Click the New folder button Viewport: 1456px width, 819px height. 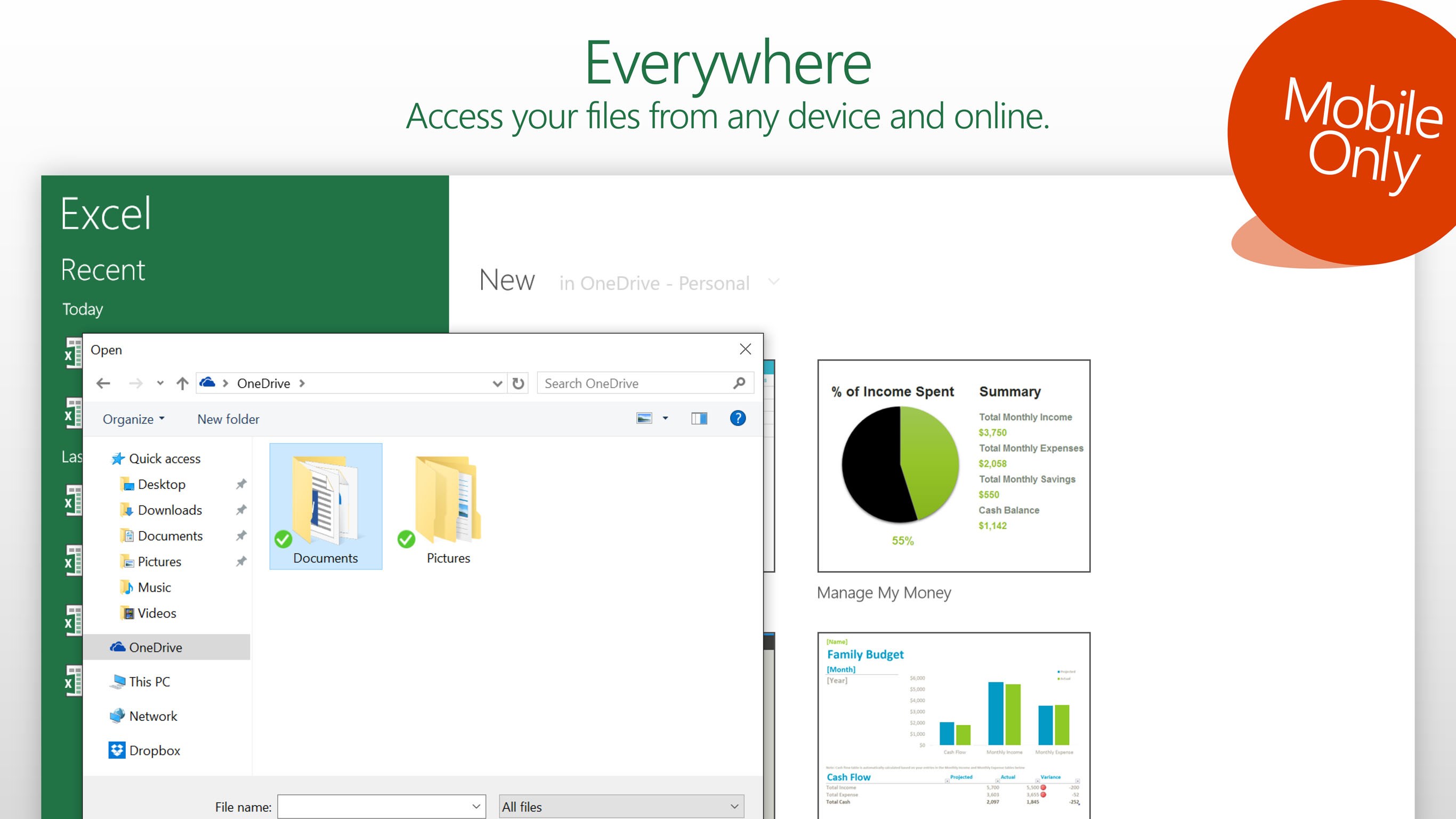[228, 419]
